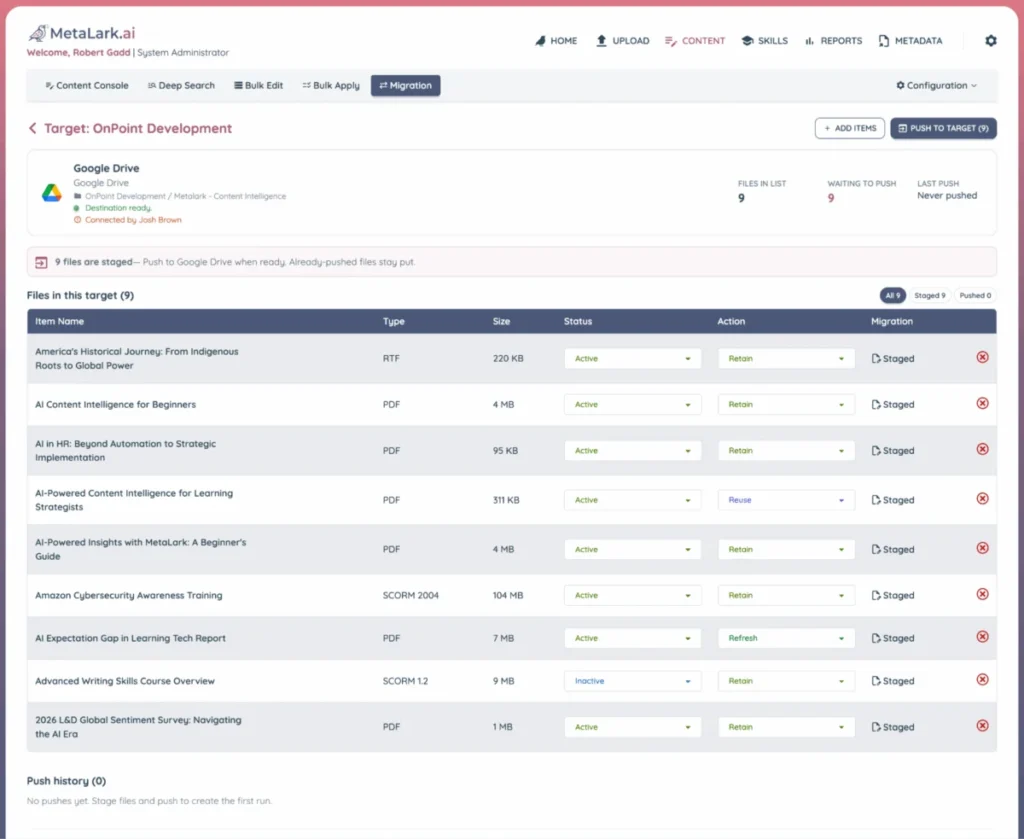Click the 'SCORM 2004' type cell
This screenshot has height=839, width=1024.
point(411,595)
